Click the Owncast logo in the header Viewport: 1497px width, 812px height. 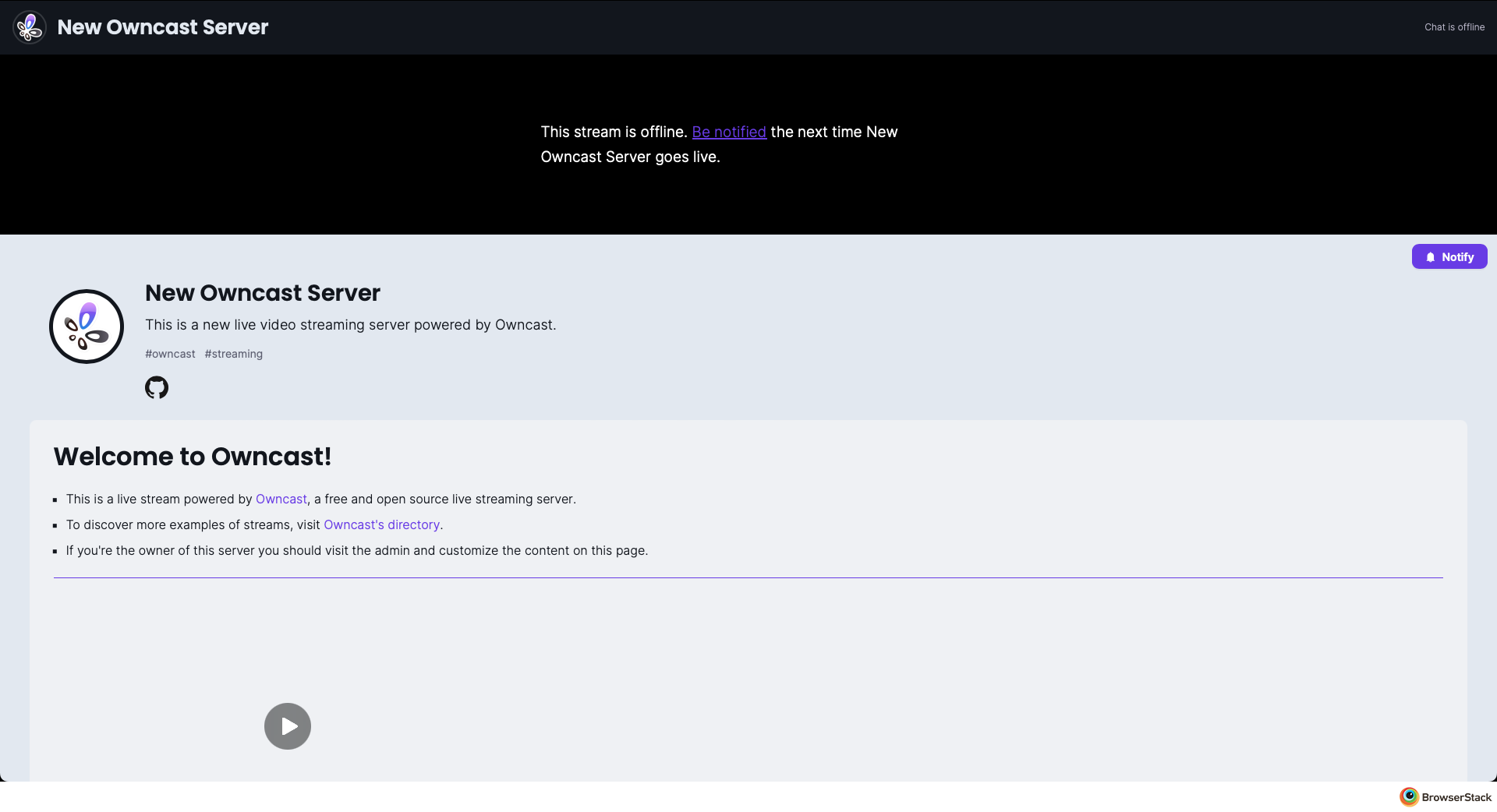30,27
